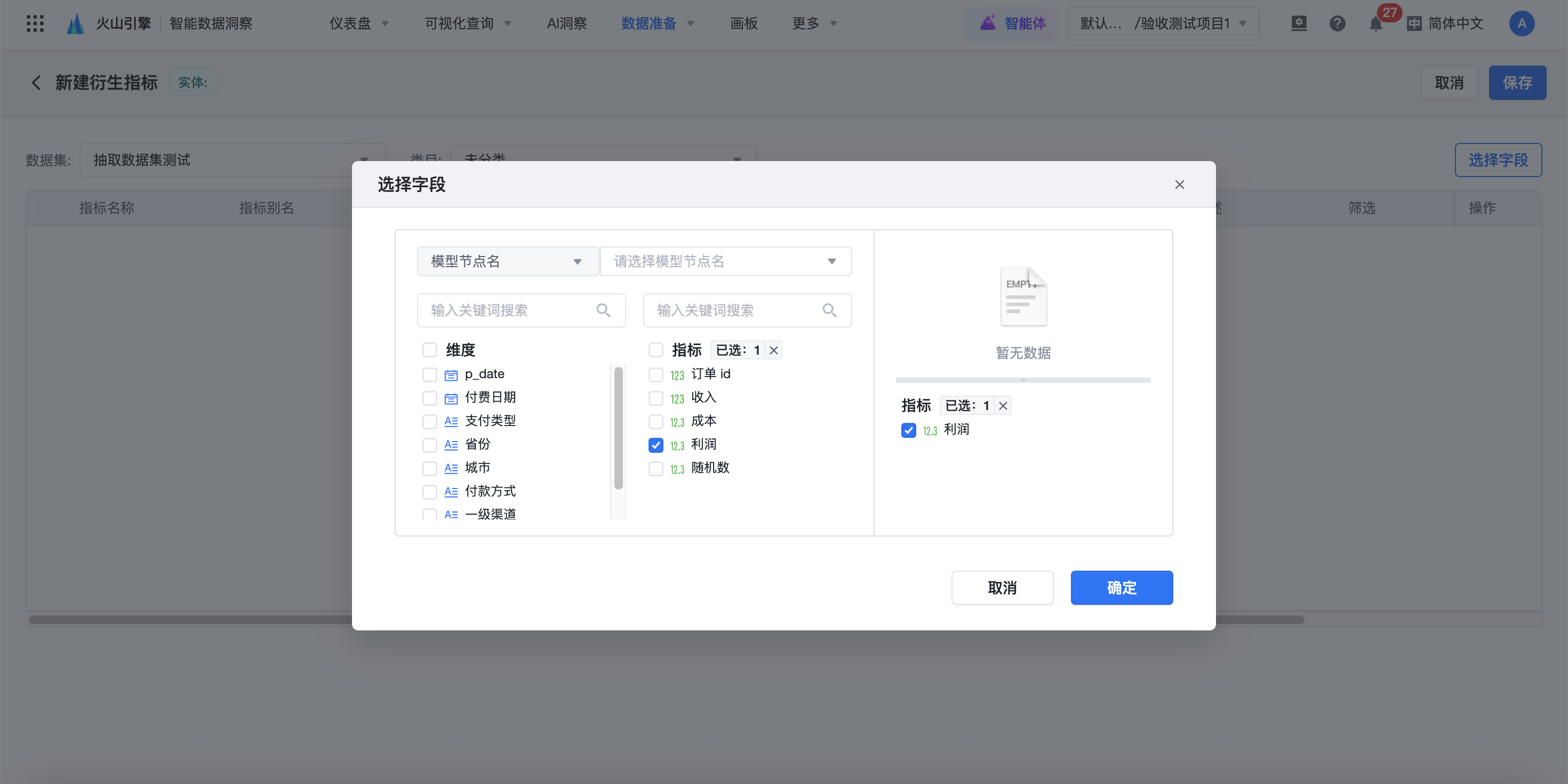Image resolution: width=1568 pixels, height=784 pixels.
Task: Click 取消 in the dialog footer
Action: click(x=1002, y=587)
